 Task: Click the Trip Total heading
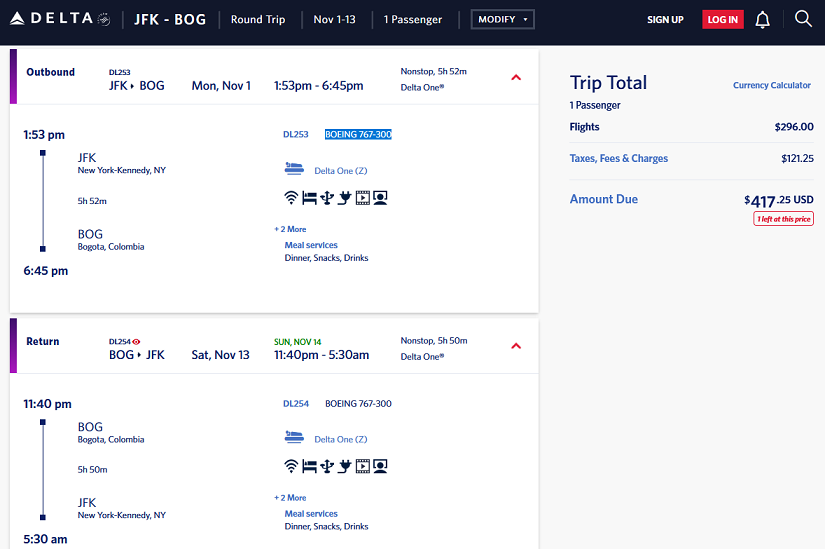point(608,83)
